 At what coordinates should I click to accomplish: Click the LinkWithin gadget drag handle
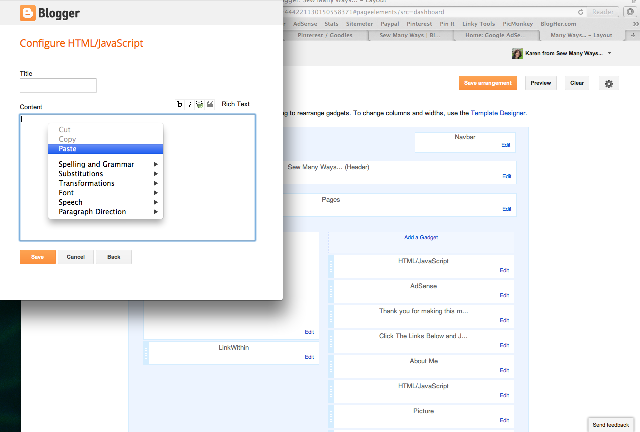tap(146, 353)
